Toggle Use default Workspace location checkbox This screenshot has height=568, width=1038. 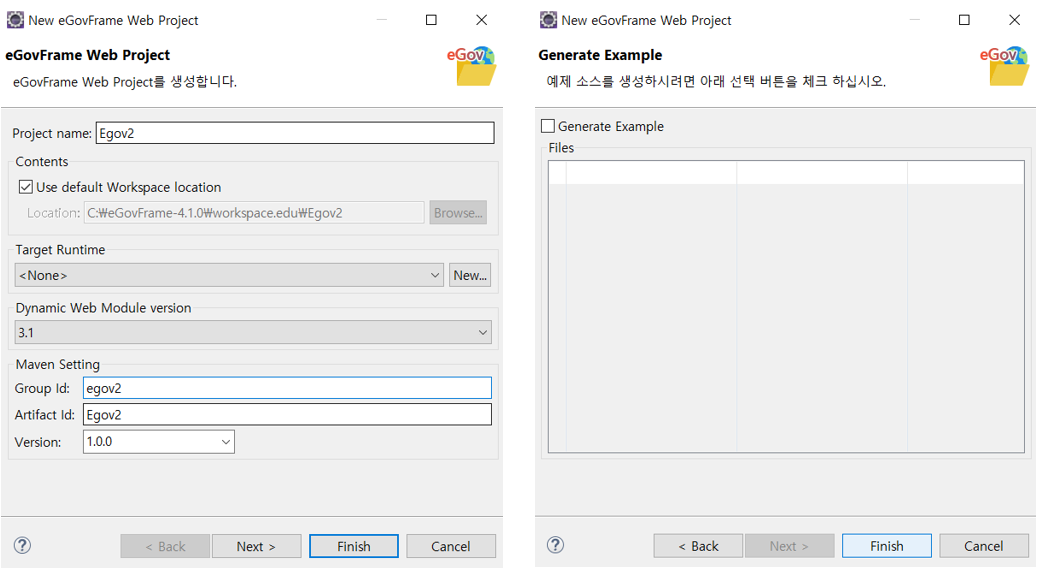(x=26, y=187)
